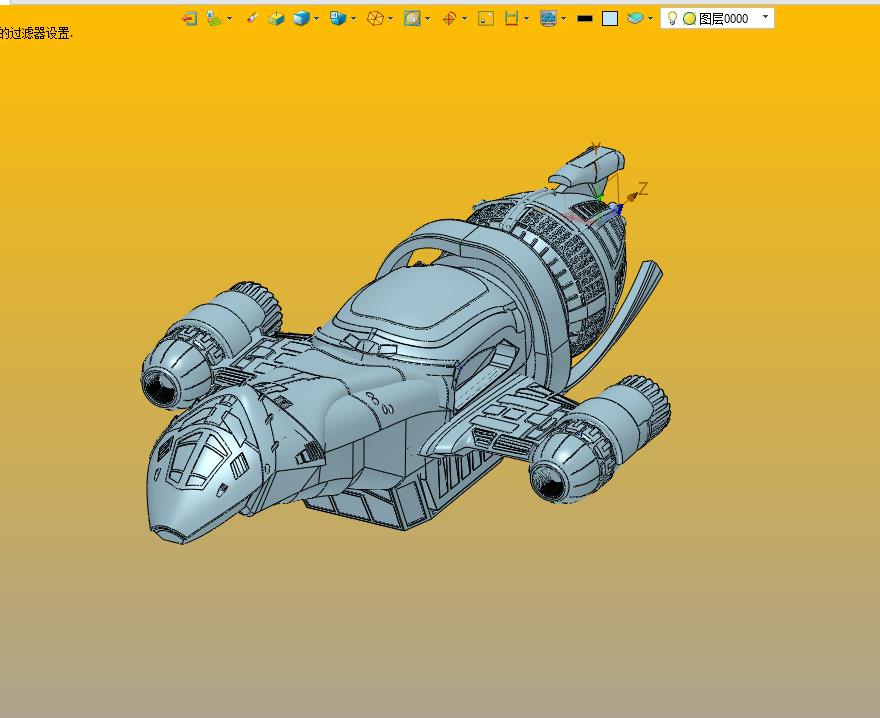Select the eraser tool icon
The height and width of the screenshot is (718, 880).
[251, 19]
